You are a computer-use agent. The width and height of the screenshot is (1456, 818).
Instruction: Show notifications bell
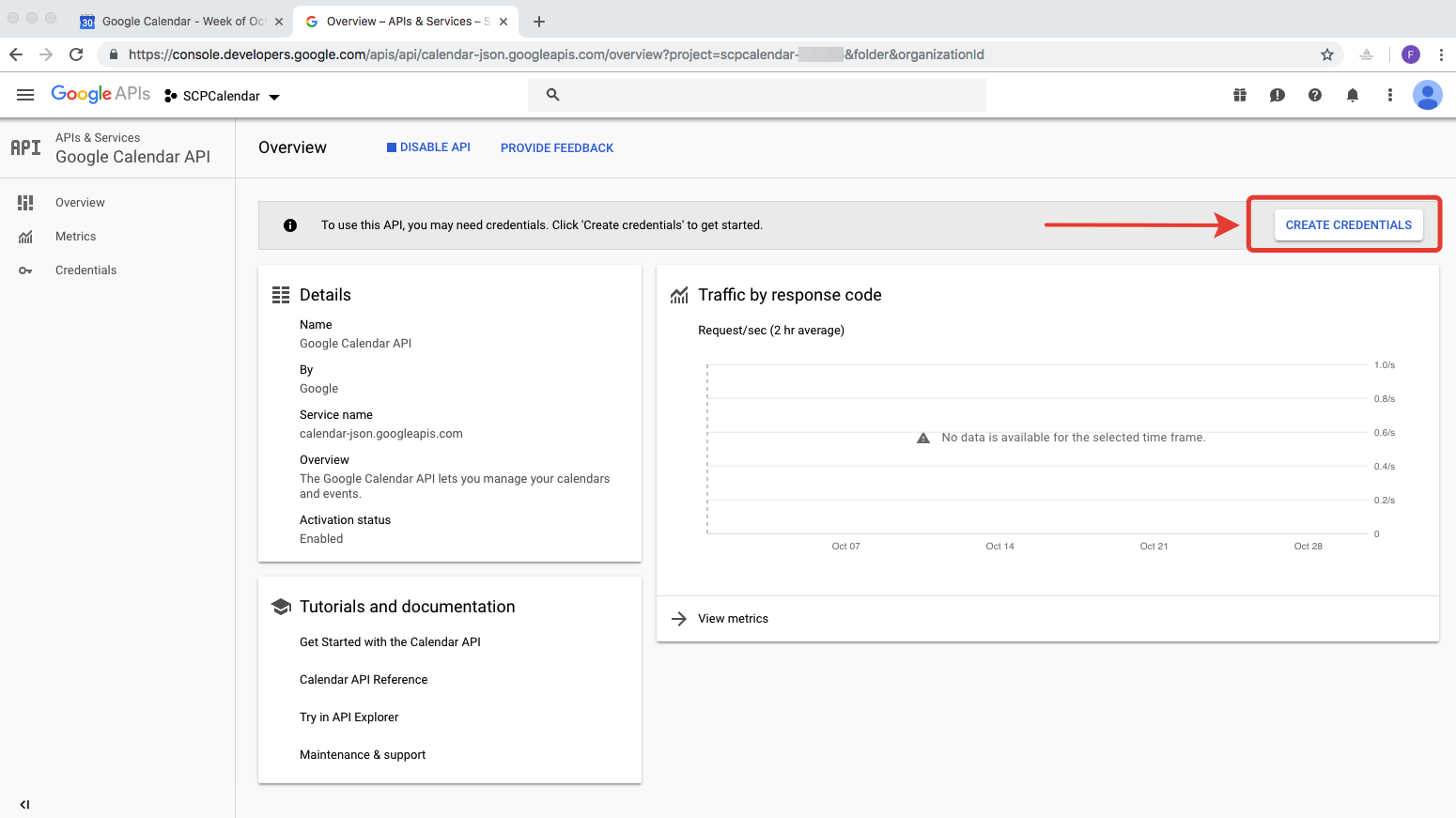pyautogui.click(x=1353, y=95)
